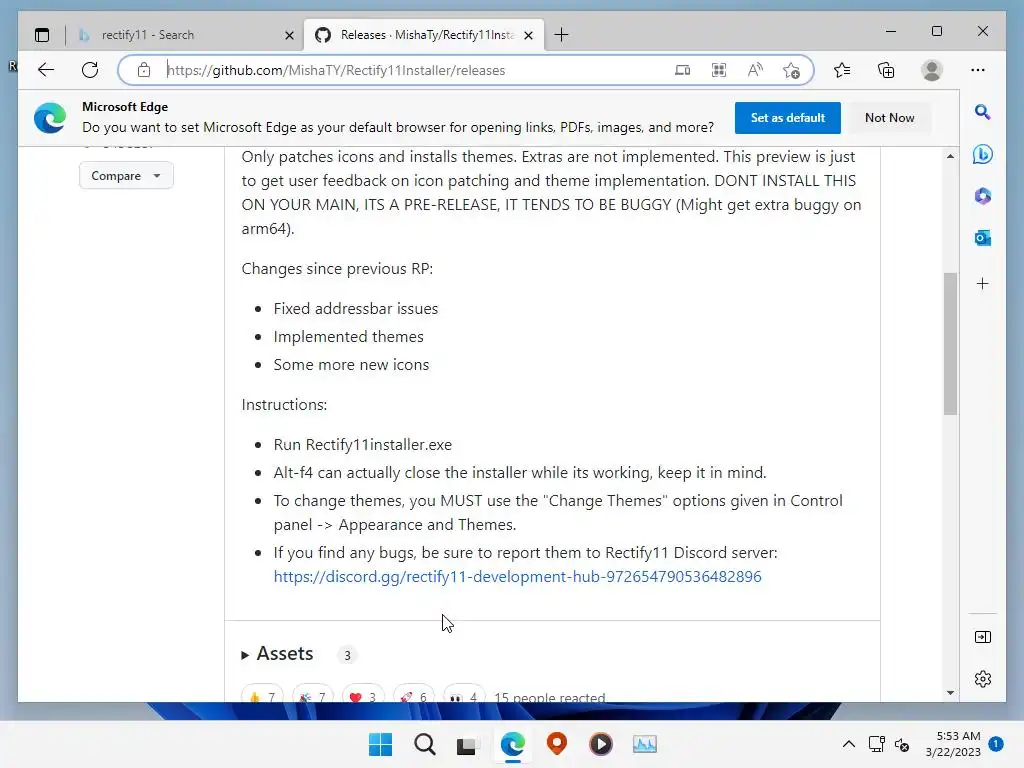The image size is (1024, 768).
Task: Open the Task View taskbar icon
Action: pyautogui.click(x=466, y=745)
